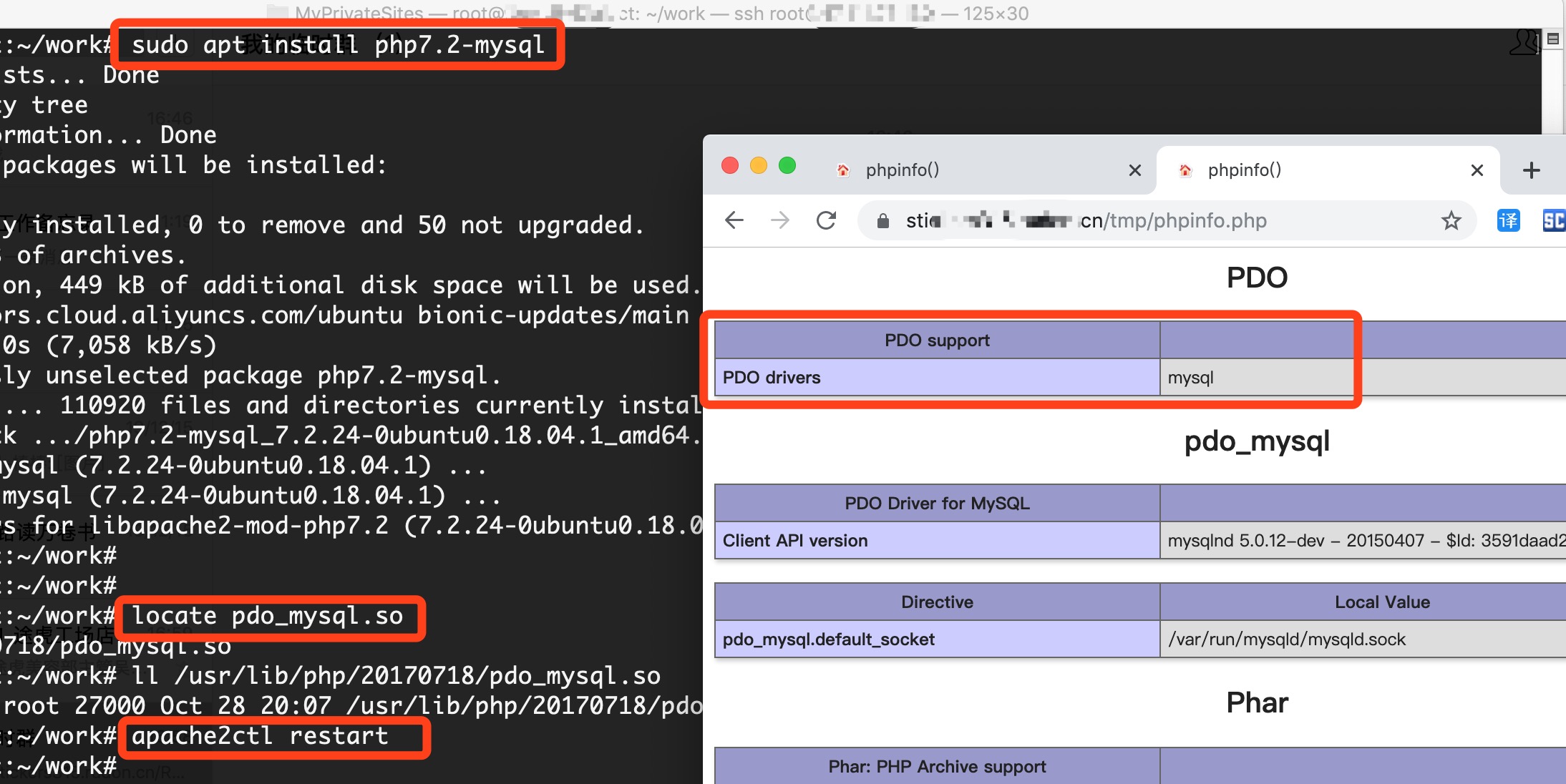The image size is (1566, 784).
Task: Click the padlock icon in the address bar
Action: (882, 220)
